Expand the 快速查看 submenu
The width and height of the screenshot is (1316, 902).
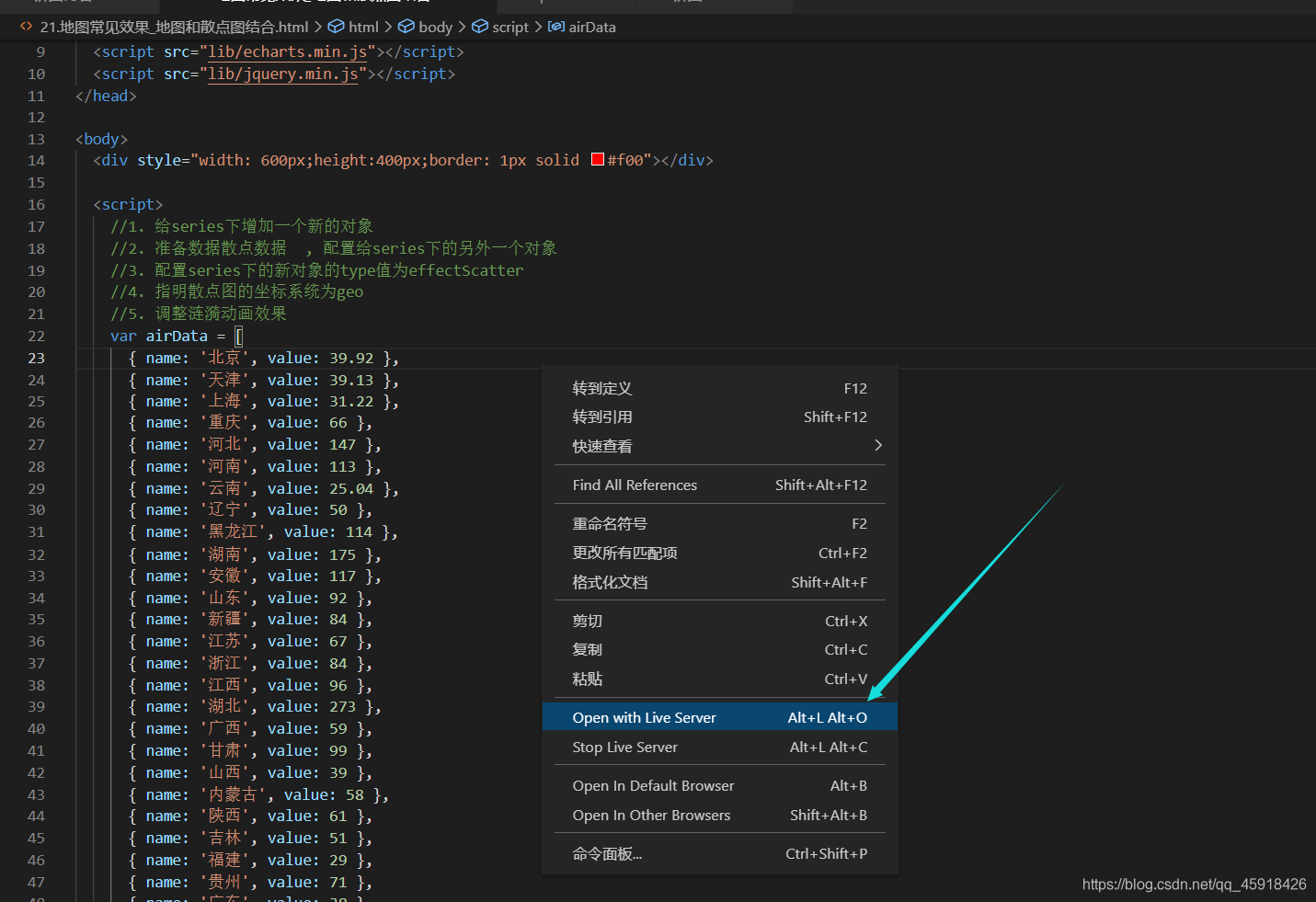[x=720, y=446]
